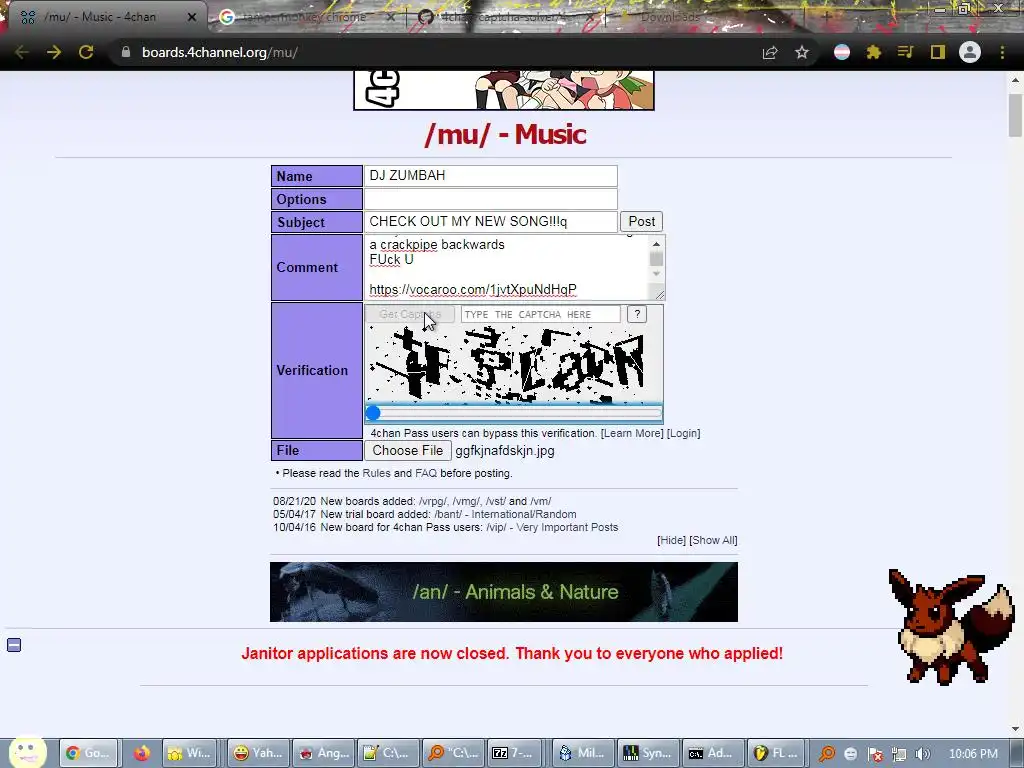Open the Extensions puzzle-piece menu
The width and height of the screenshot is (1024, 768).
(874, 52)
